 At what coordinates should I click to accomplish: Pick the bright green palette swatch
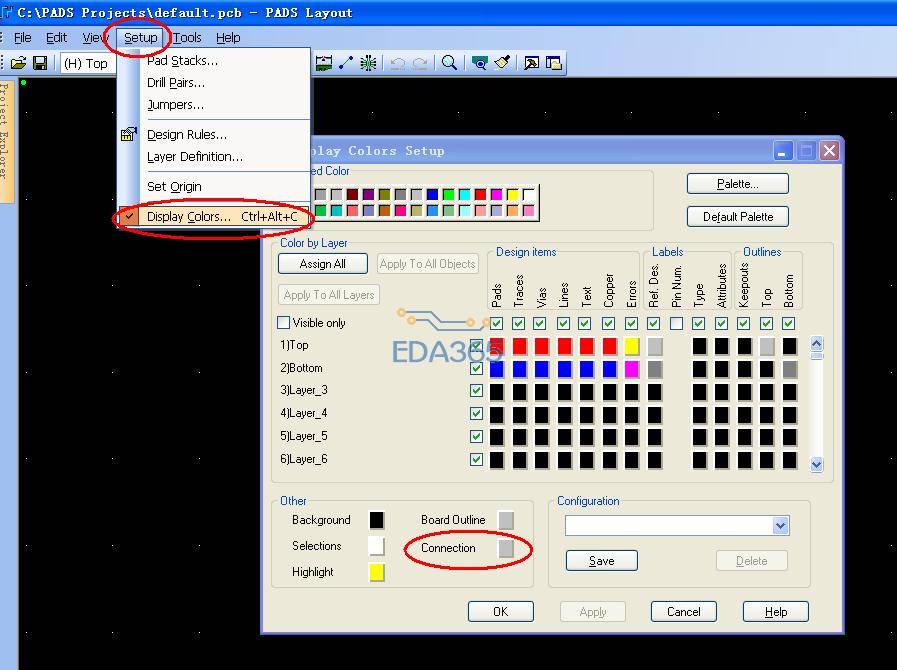coord(448,195)
